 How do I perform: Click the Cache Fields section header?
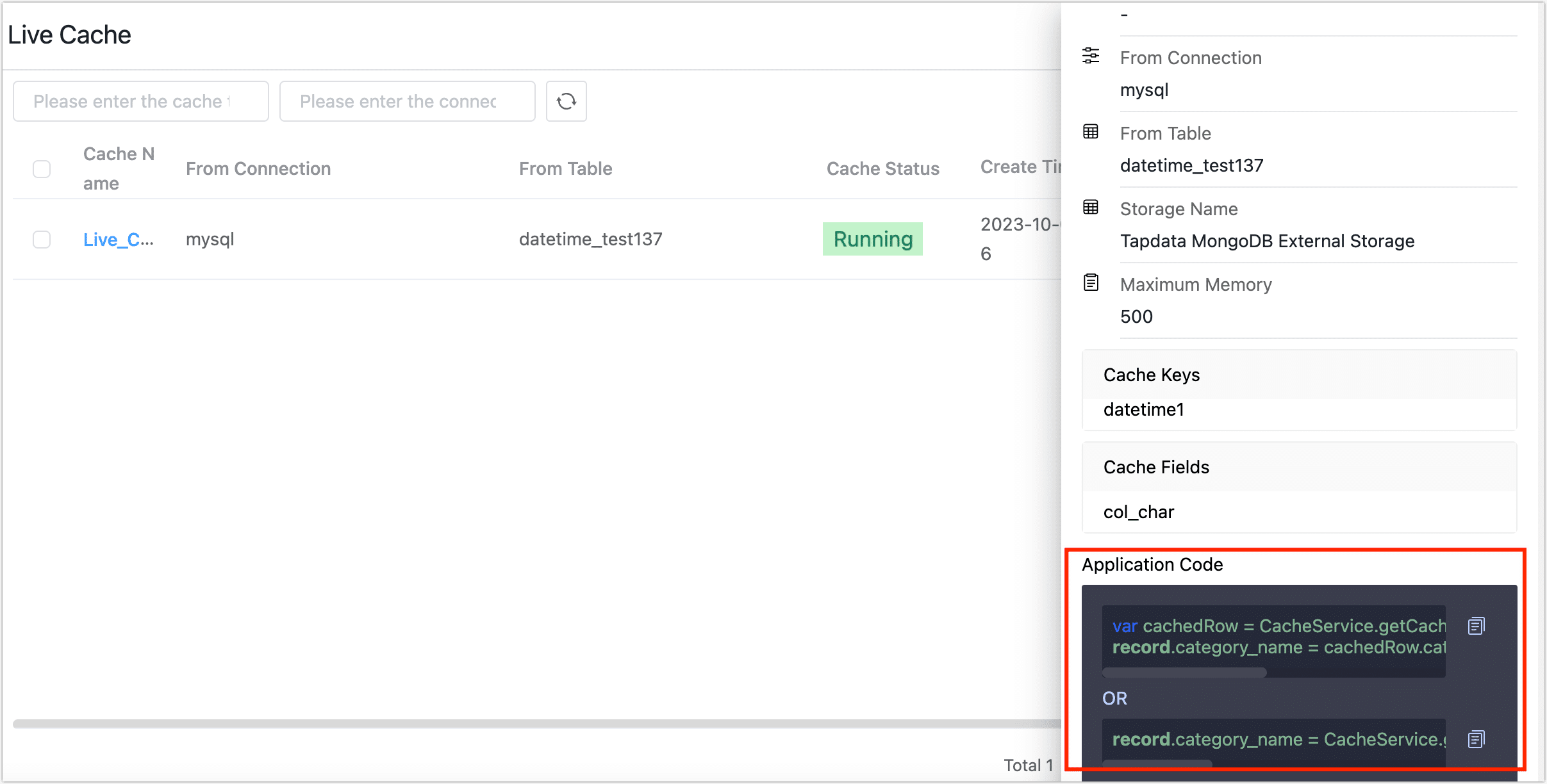tap(1156, 468)
